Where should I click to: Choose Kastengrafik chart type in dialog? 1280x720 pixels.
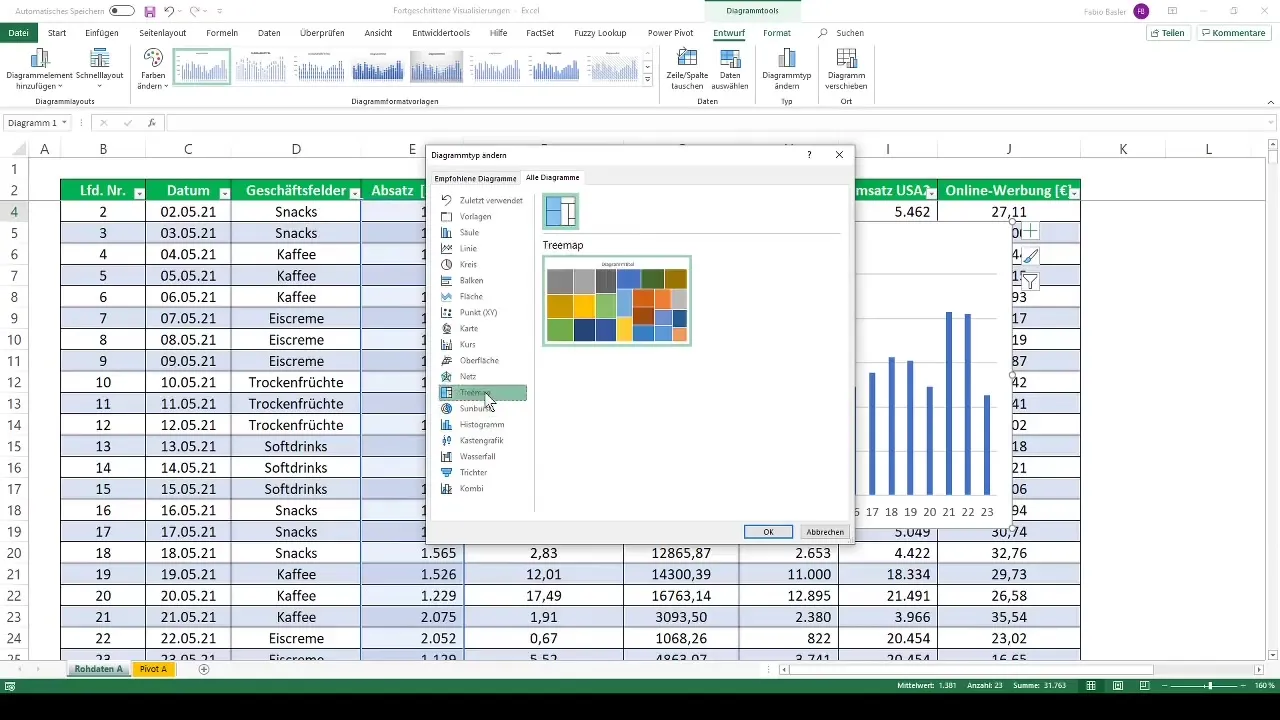click(482, 440)
